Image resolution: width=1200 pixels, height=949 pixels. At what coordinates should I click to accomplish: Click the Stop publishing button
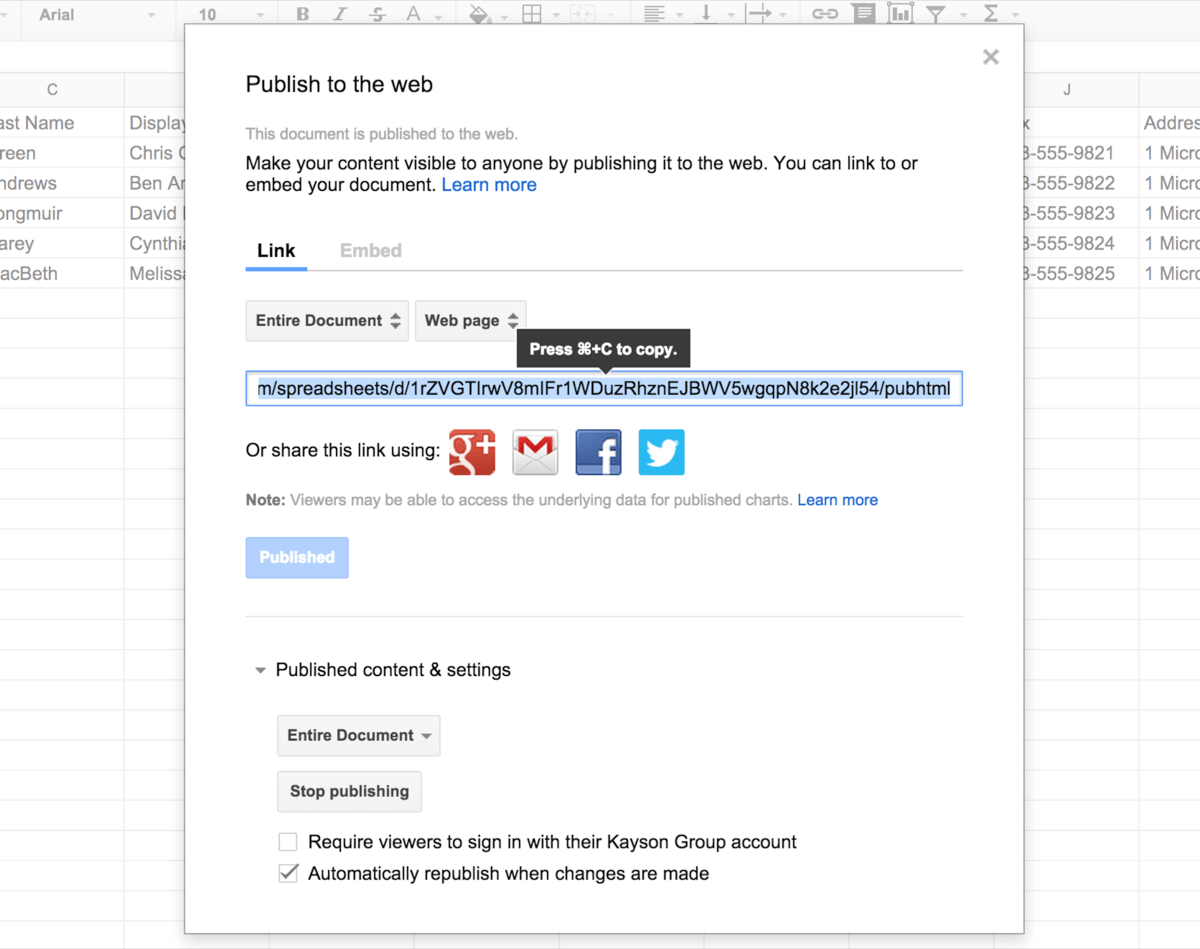349,791
